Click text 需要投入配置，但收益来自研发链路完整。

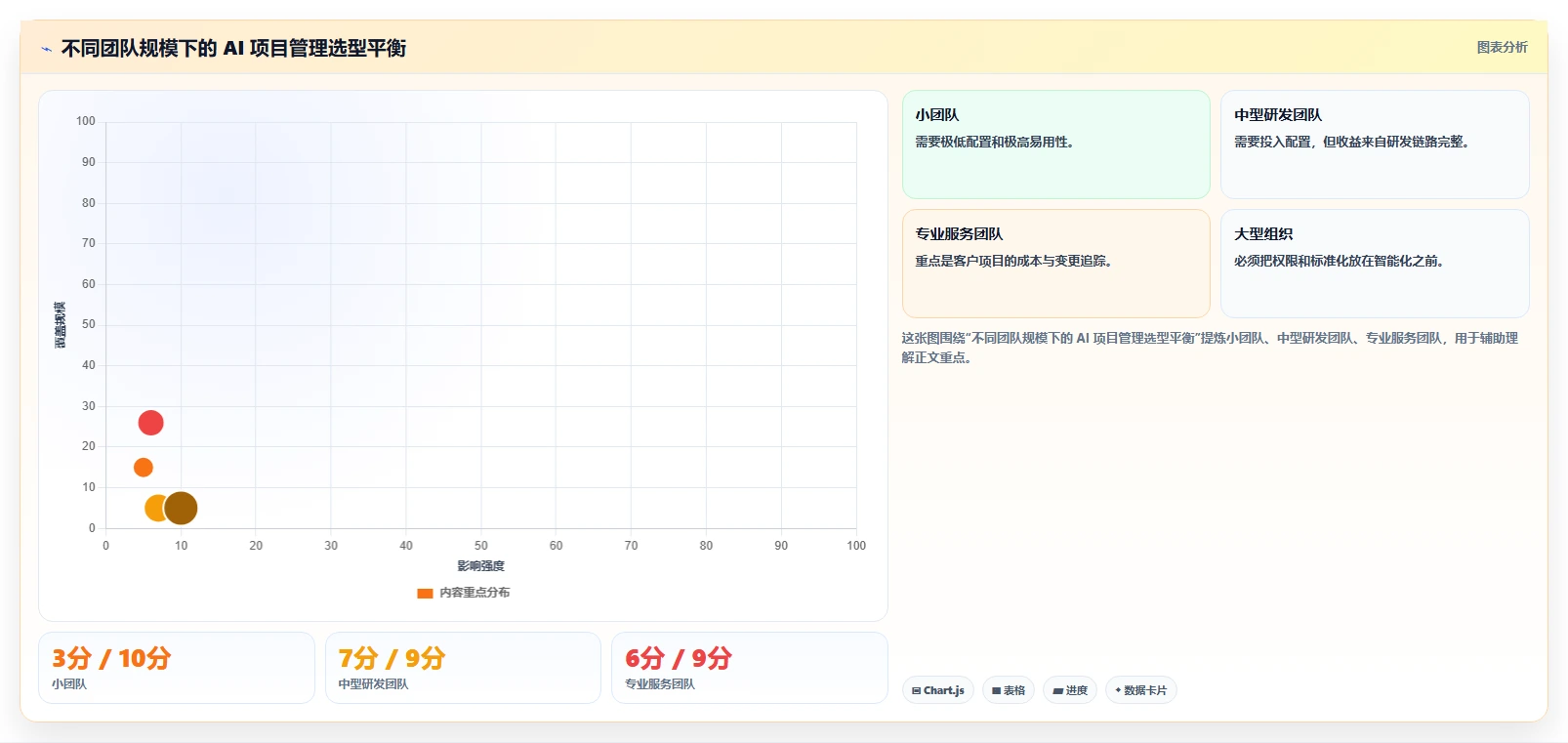[1351, 142]
